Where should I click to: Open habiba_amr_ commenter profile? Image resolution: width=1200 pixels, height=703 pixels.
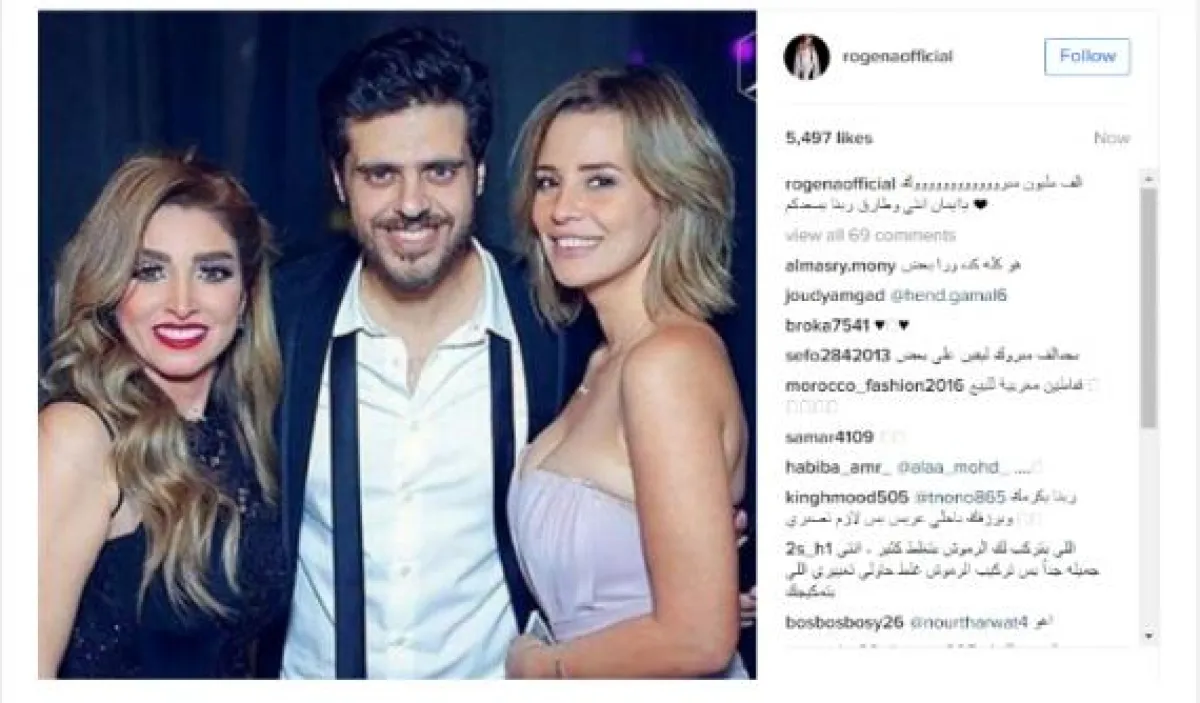tap(825, 466)
